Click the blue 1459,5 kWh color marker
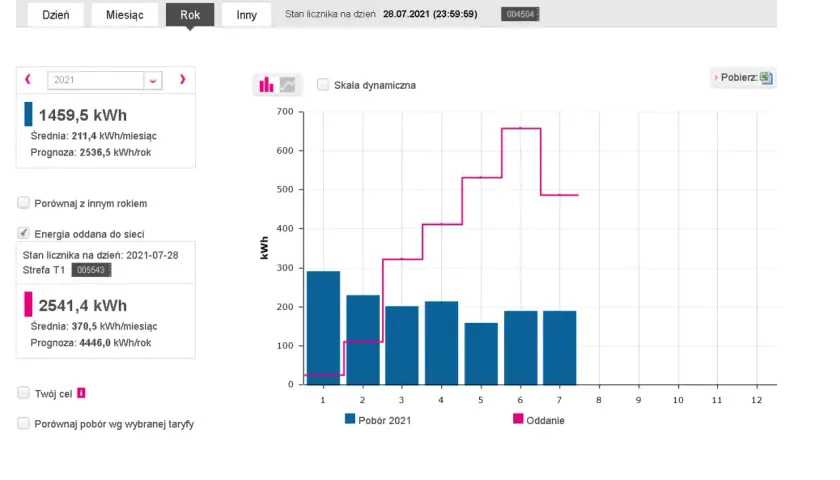 [x=28, y=114]
